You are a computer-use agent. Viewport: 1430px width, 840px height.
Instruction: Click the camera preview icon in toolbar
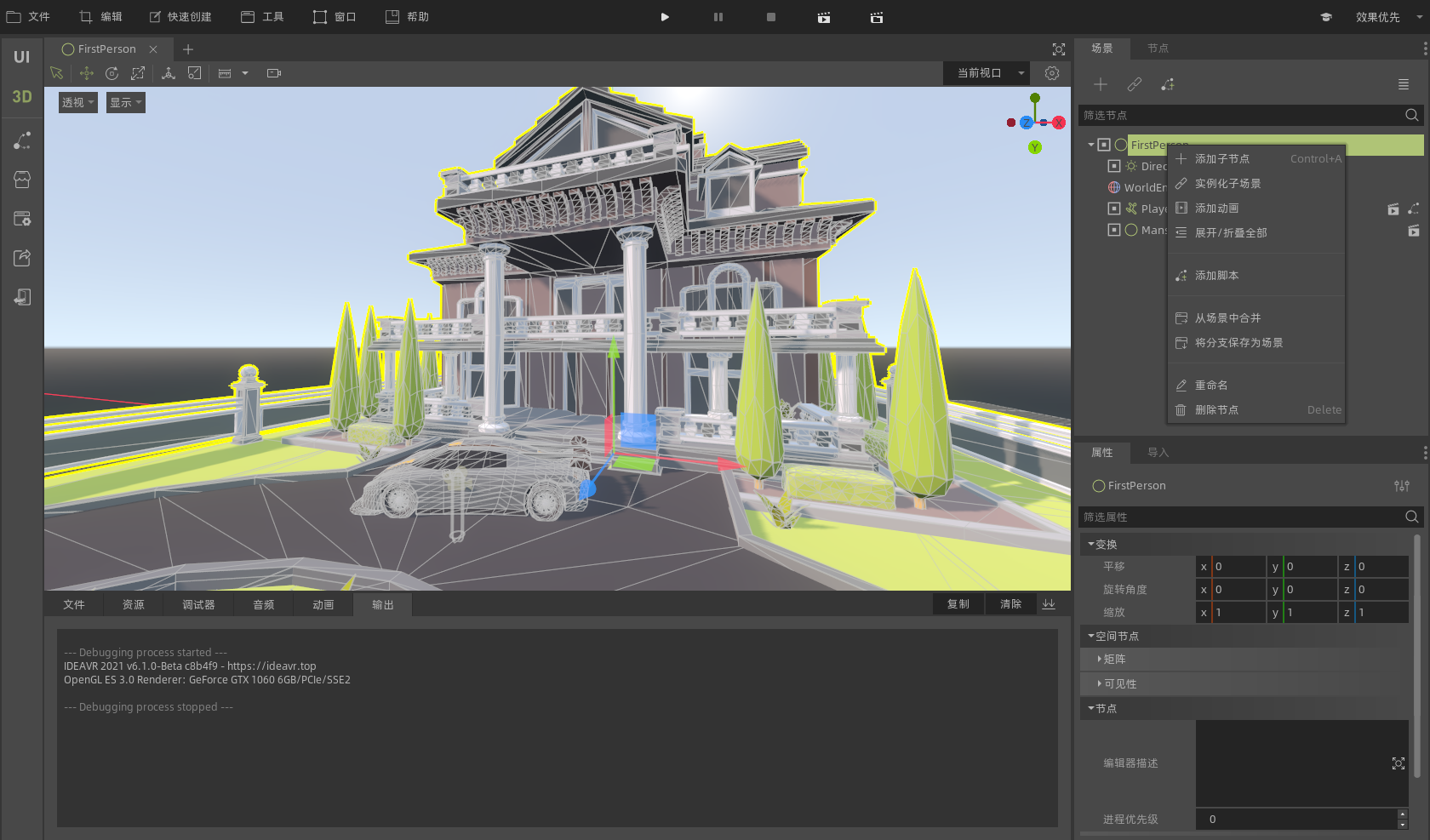click(274, 73)
